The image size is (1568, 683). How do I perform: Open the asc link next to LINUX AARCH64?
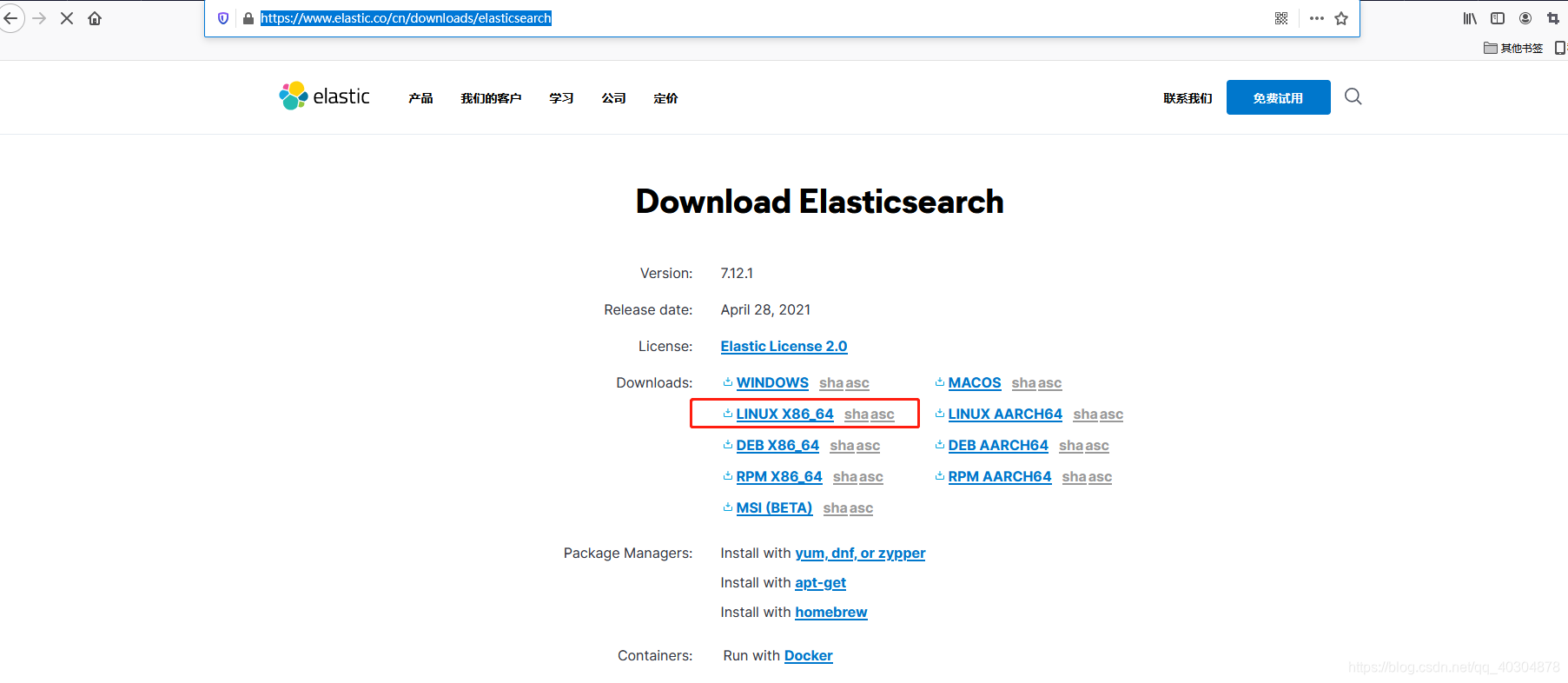click(x=1111, y=414)
